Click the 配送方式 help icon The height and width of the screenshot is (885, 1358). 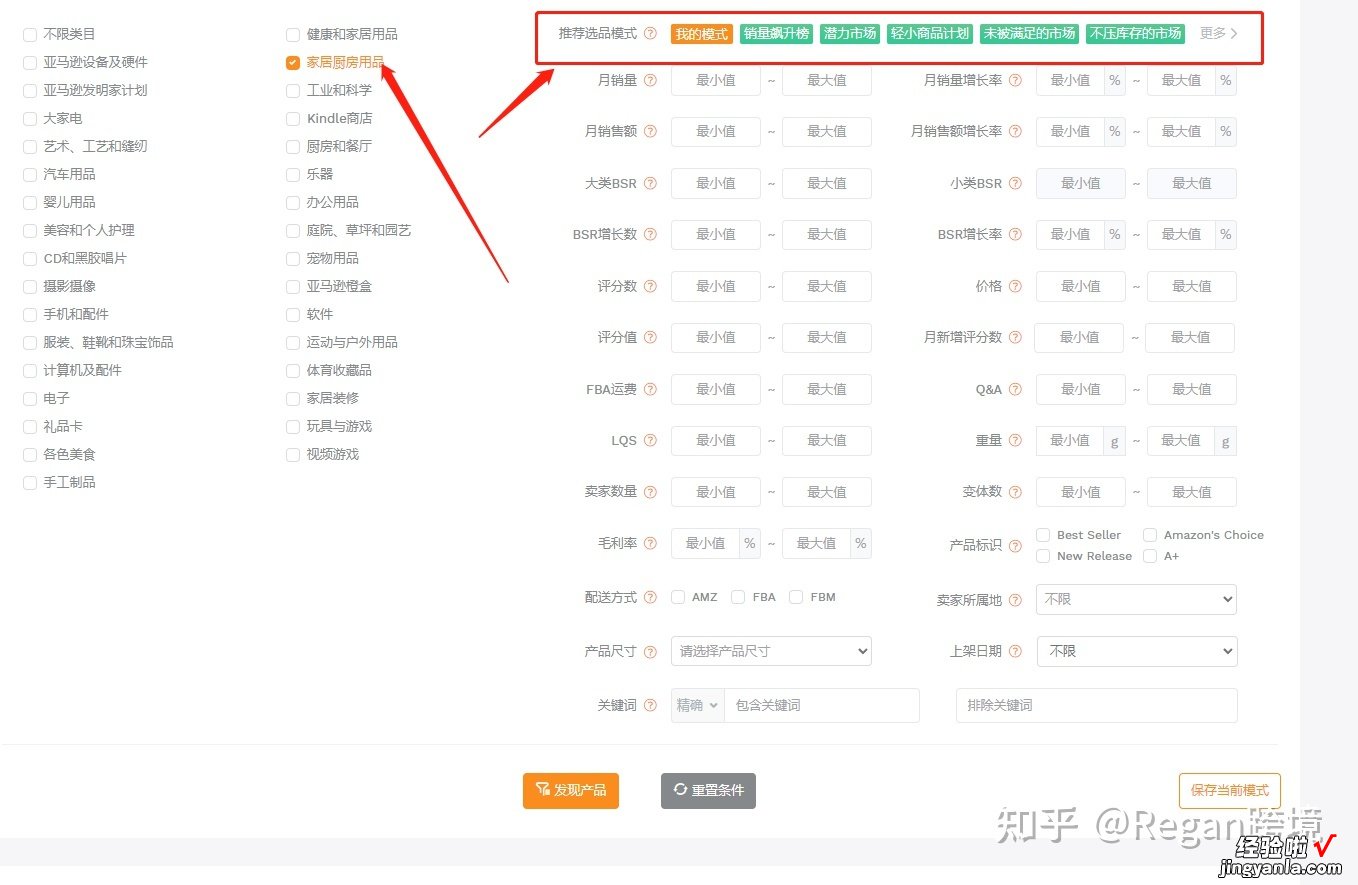point(650,597)
